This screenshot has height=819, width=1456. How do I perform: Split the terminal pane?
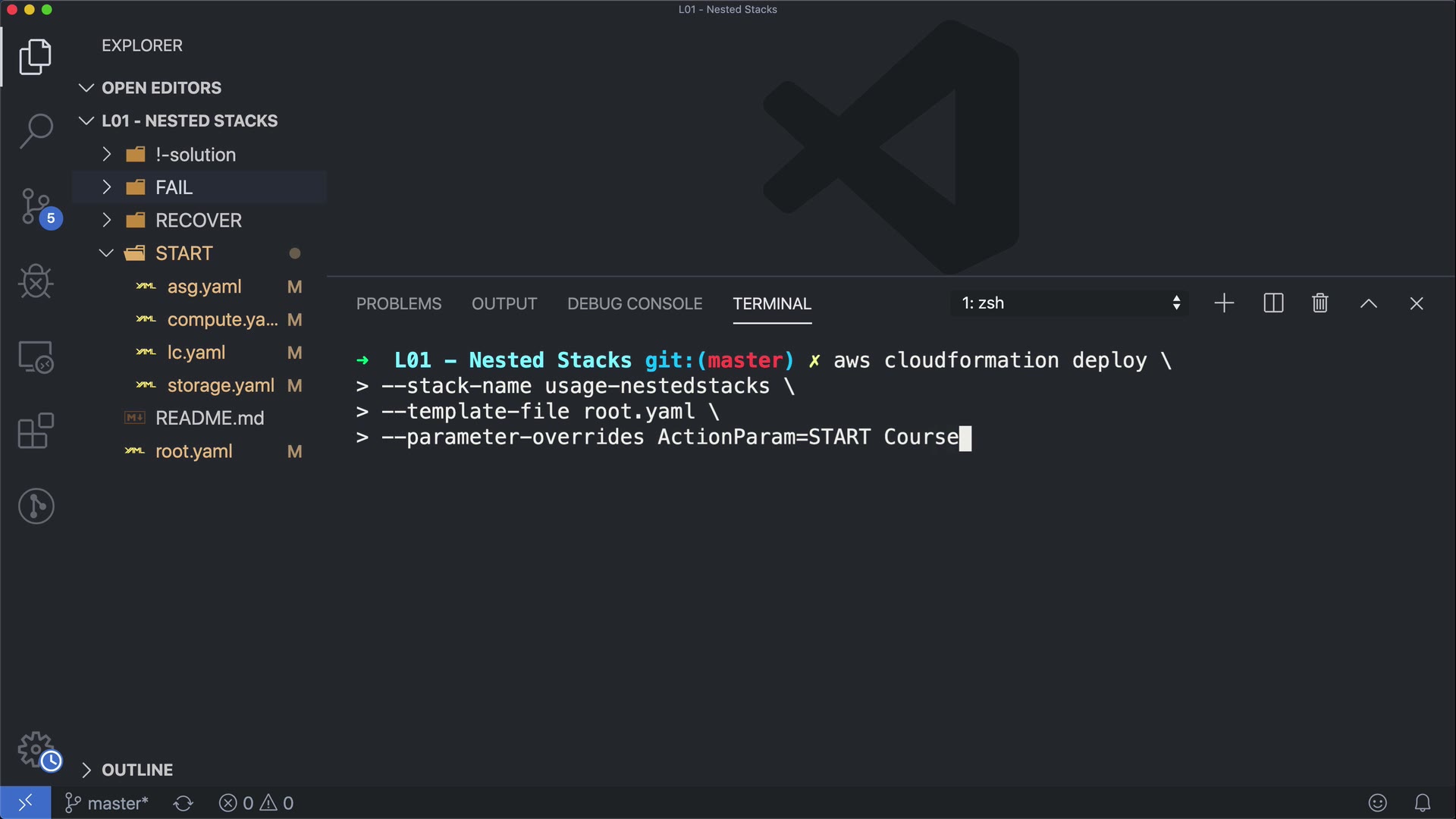coord(1273,303)
